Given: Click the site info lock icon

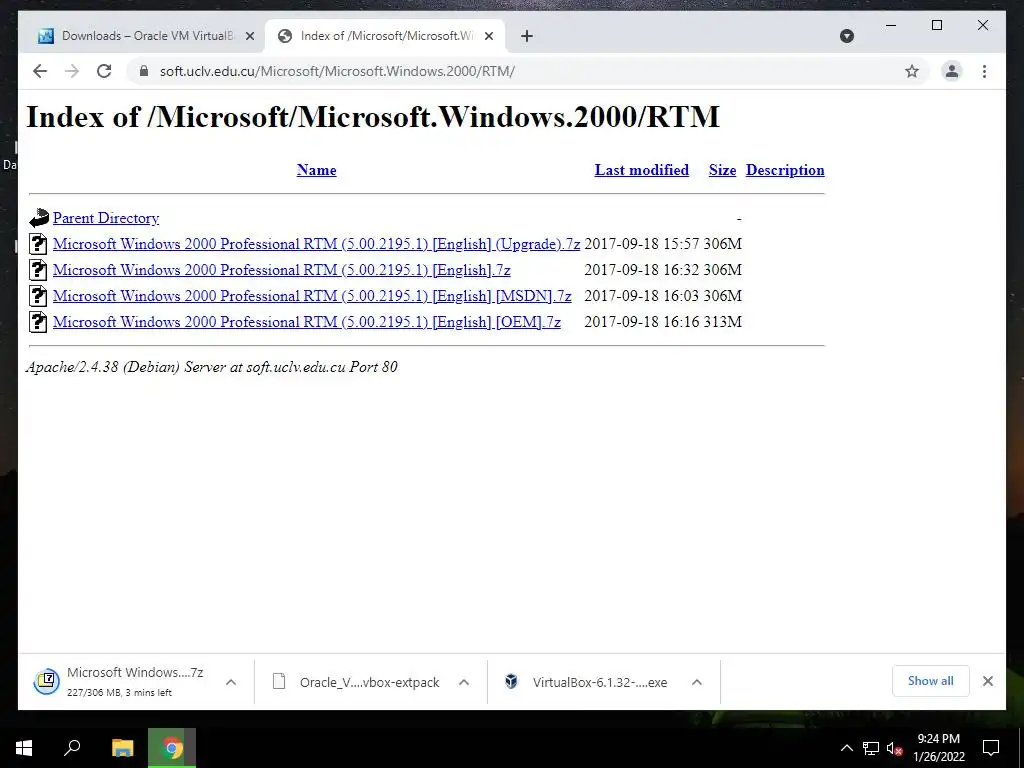Looking at the screenshot, I should pos(144,71).
